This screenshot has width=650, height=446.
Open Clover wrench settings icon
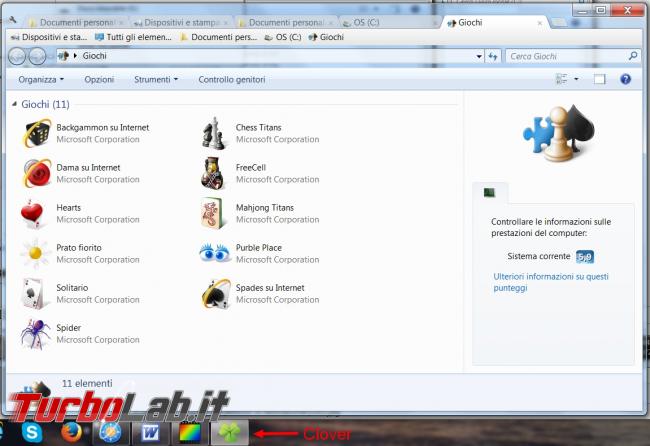(x=13, y=19)
